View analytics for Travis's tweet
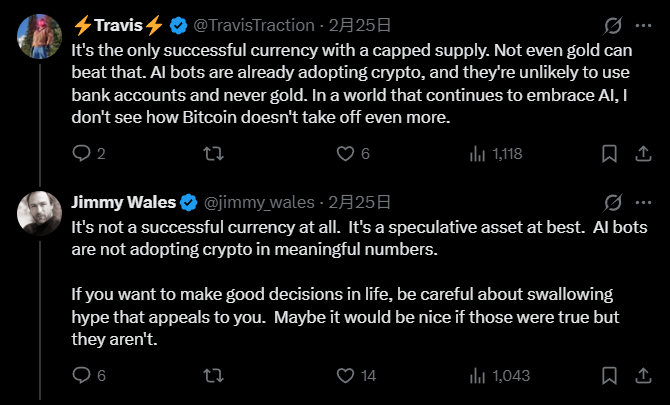670x405 pixels. point(477,154)
